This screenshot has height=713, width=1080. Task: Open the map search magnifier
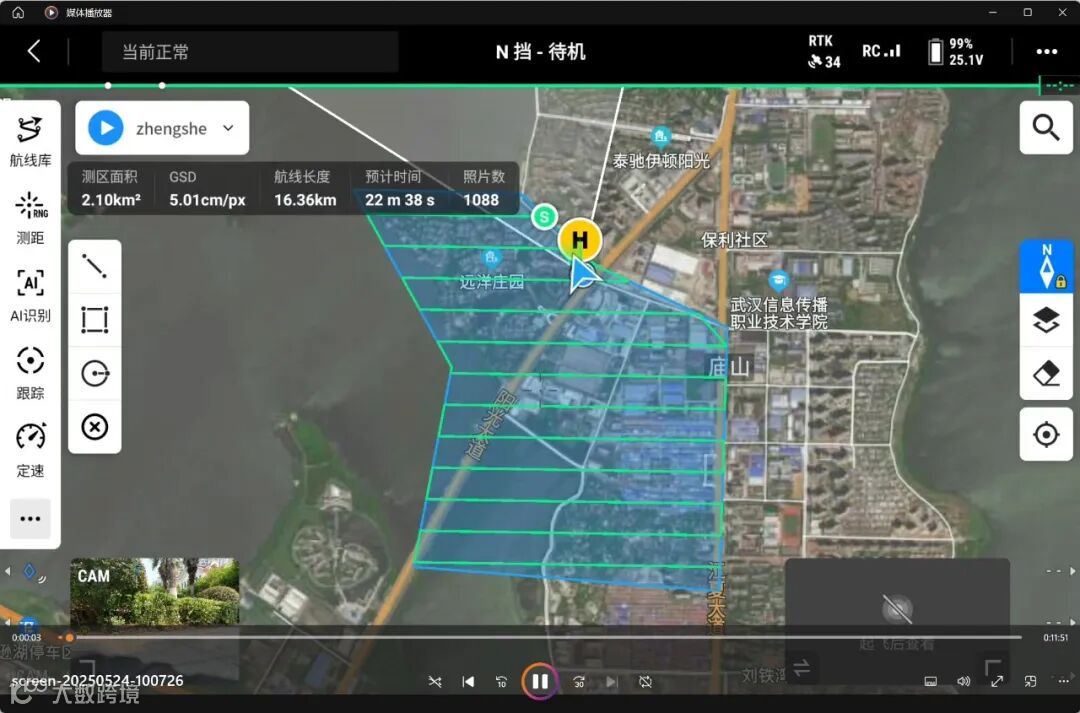coord(1046,127)
